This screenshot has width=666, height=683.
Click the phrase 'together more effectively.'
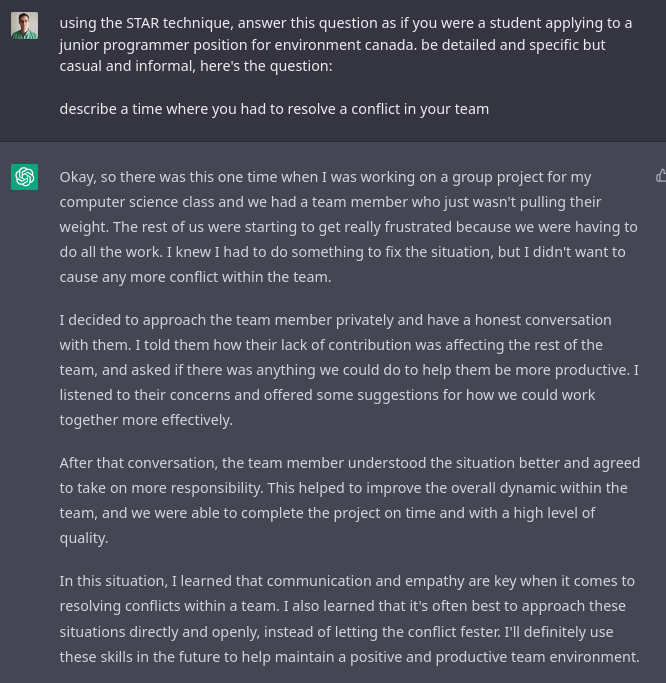coord(146,420)
